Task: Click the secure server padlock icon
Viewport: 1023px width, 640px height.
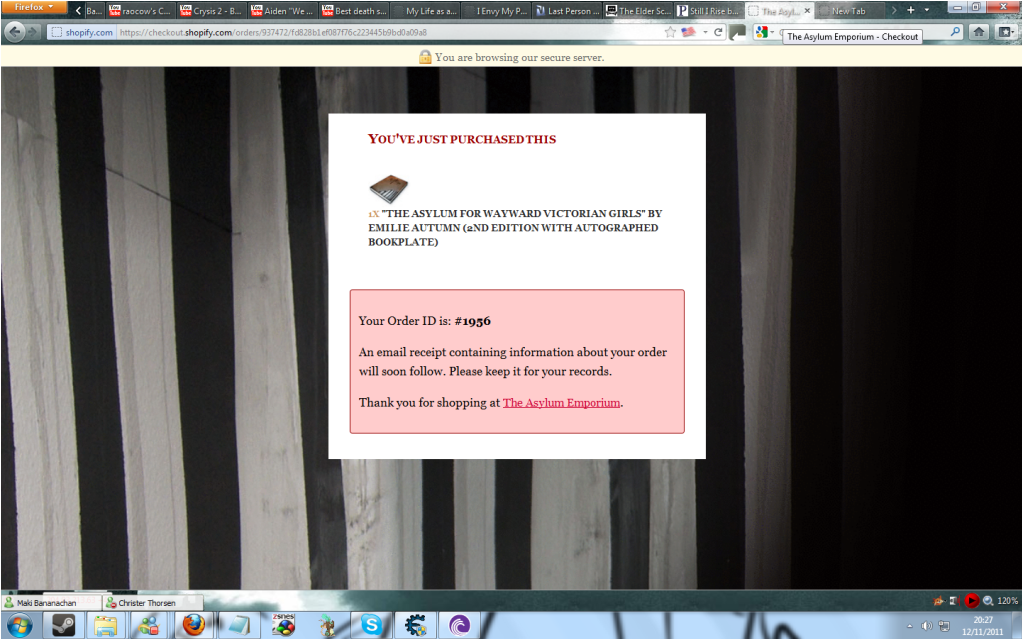Action: point(425,57)
